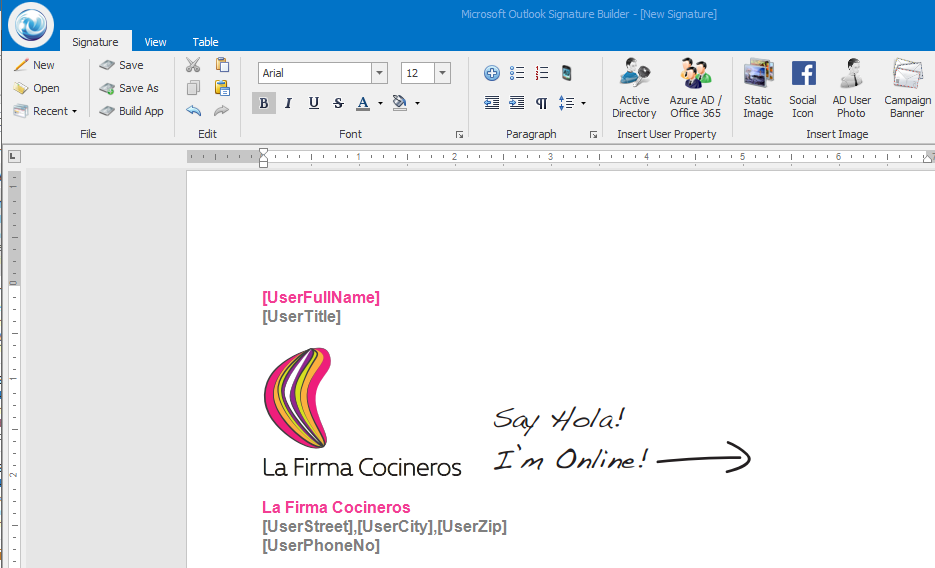Click the [UserStreet] placeholder
Screen dimensions: 935x568
308,526
